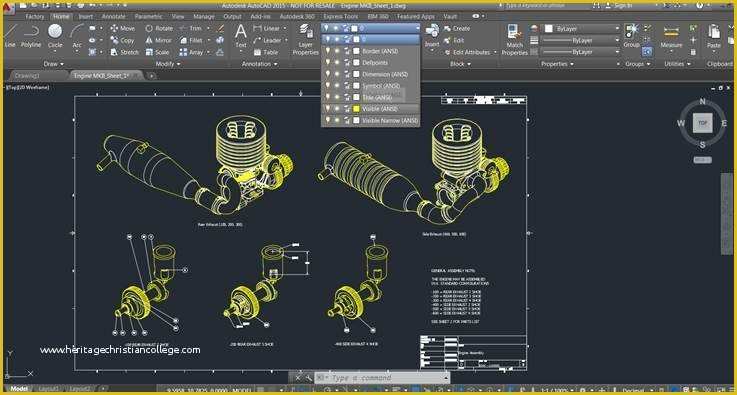This screenshot has width=737, height=395.
Task: Click the Edit block tool
Action: 454,40
